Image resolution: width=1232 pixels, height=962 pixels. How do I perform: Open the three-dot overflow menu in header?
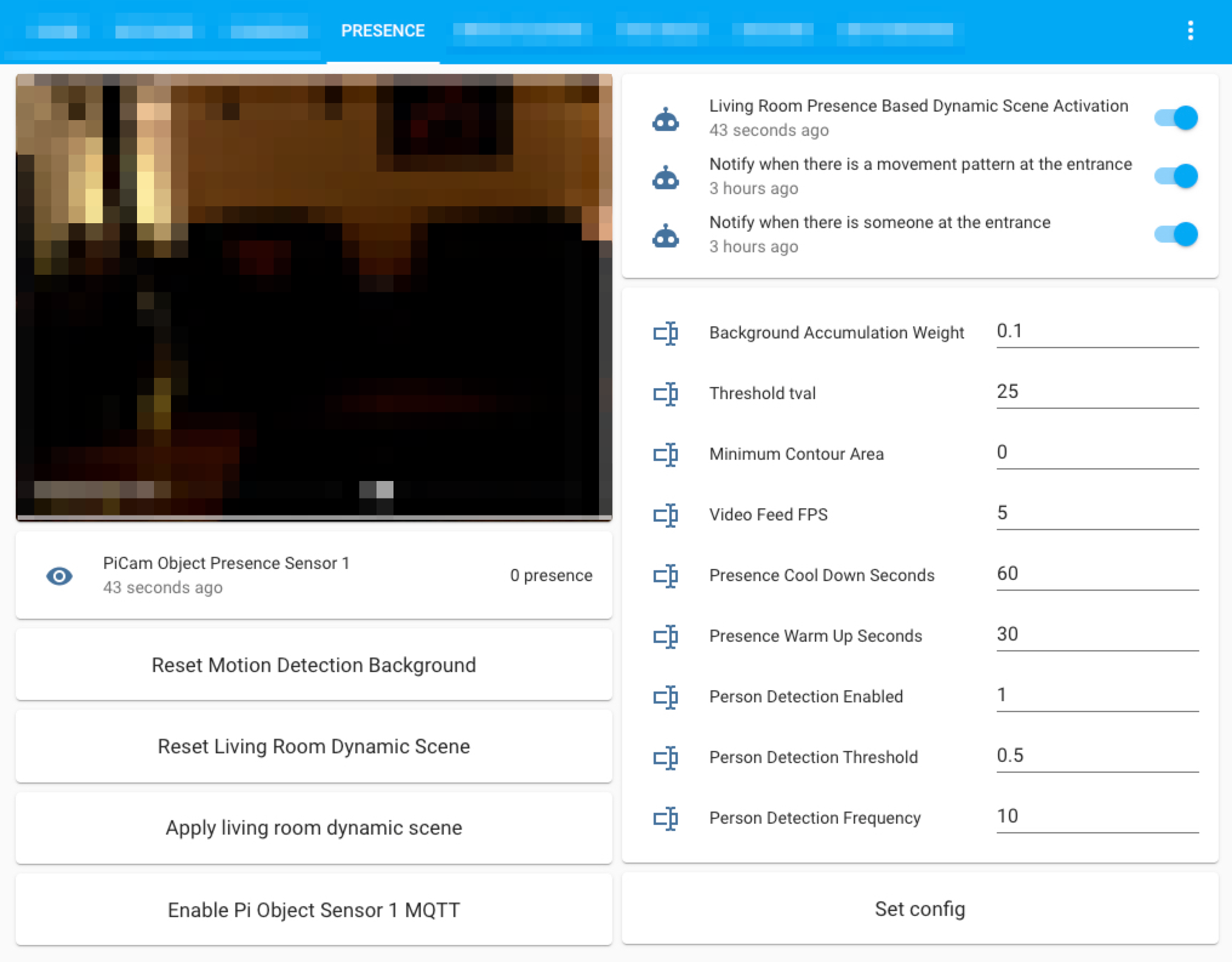coord(1190,30)
